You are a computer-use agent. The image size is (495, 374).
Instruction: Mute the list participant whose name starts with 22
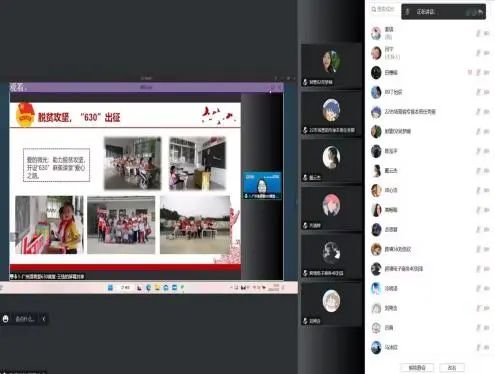478,112
